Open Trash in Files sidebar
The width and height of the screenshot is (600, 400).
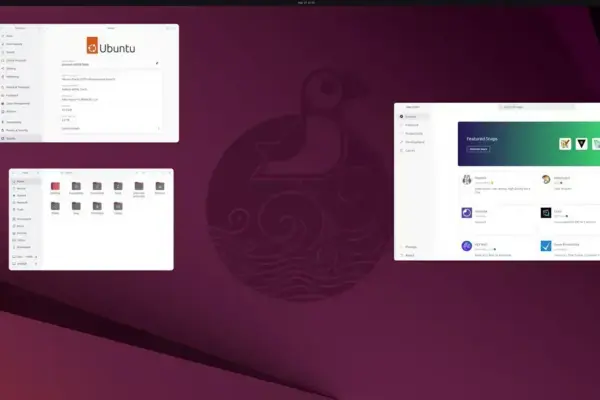click(x=25, y=209)
